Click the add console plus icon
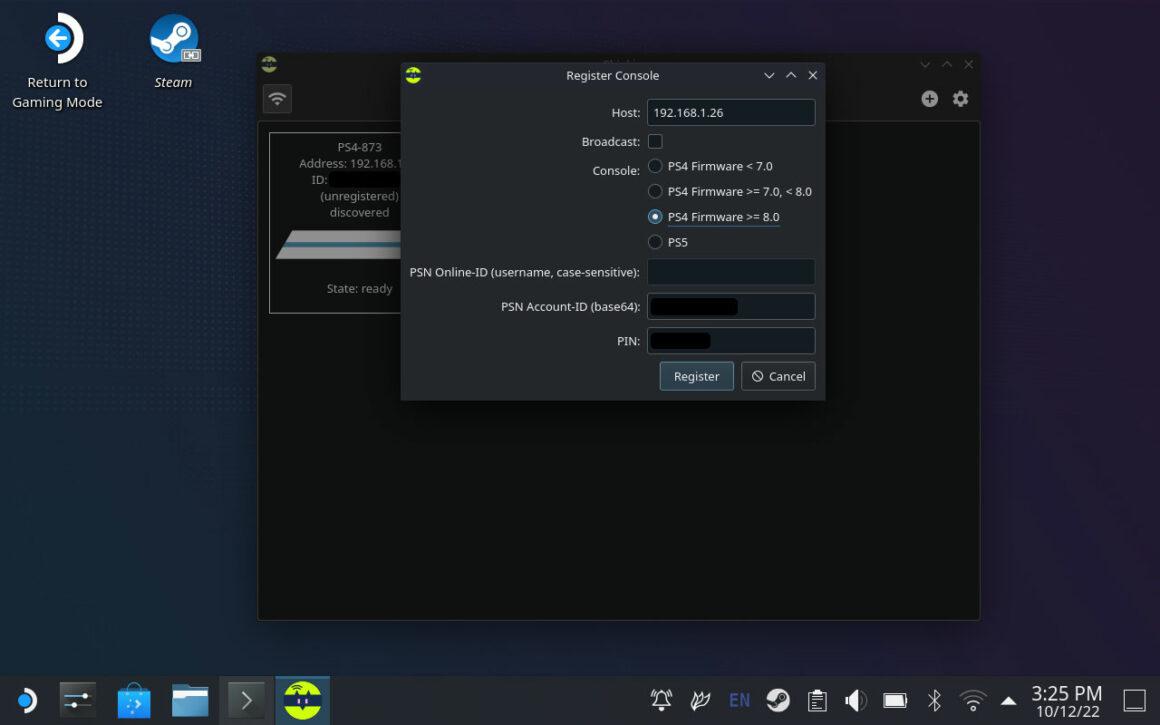 tap(929, 98)
